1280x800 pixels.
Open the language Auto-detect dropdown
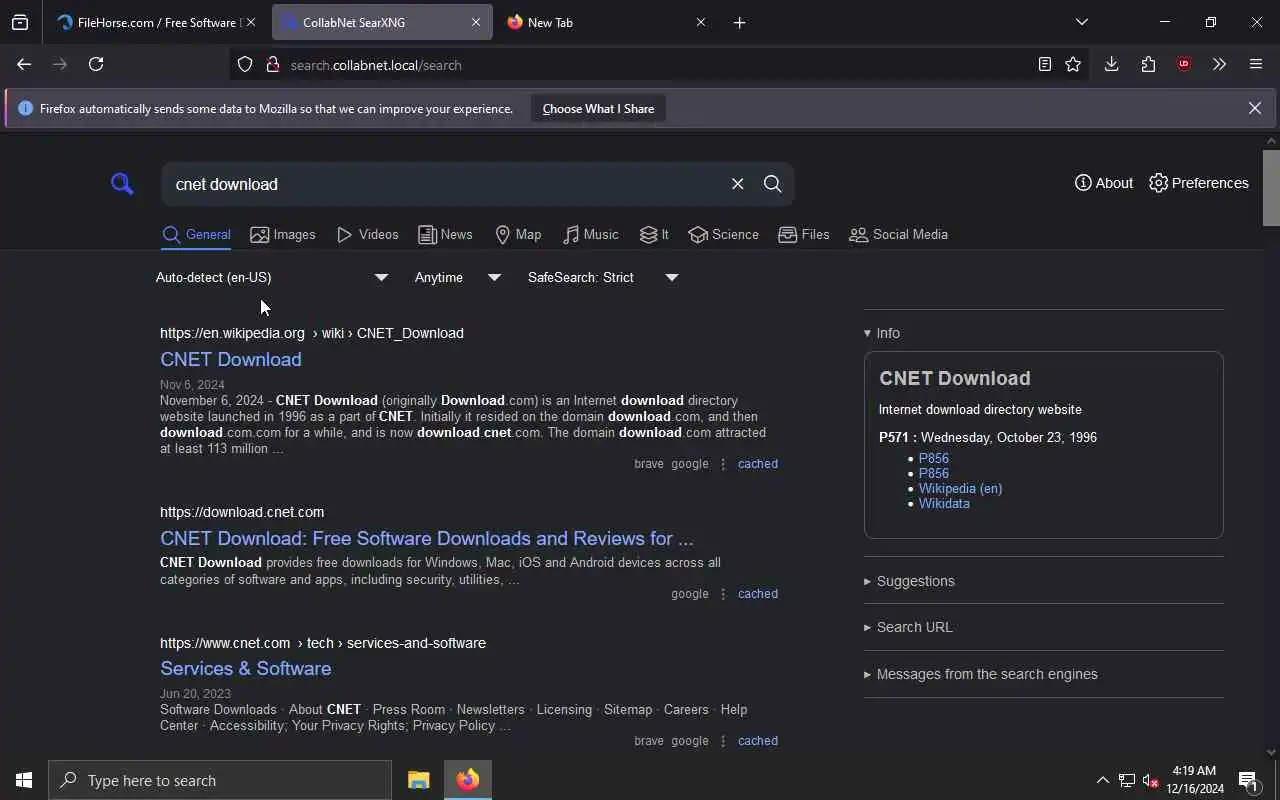click(x=272, y=277)
